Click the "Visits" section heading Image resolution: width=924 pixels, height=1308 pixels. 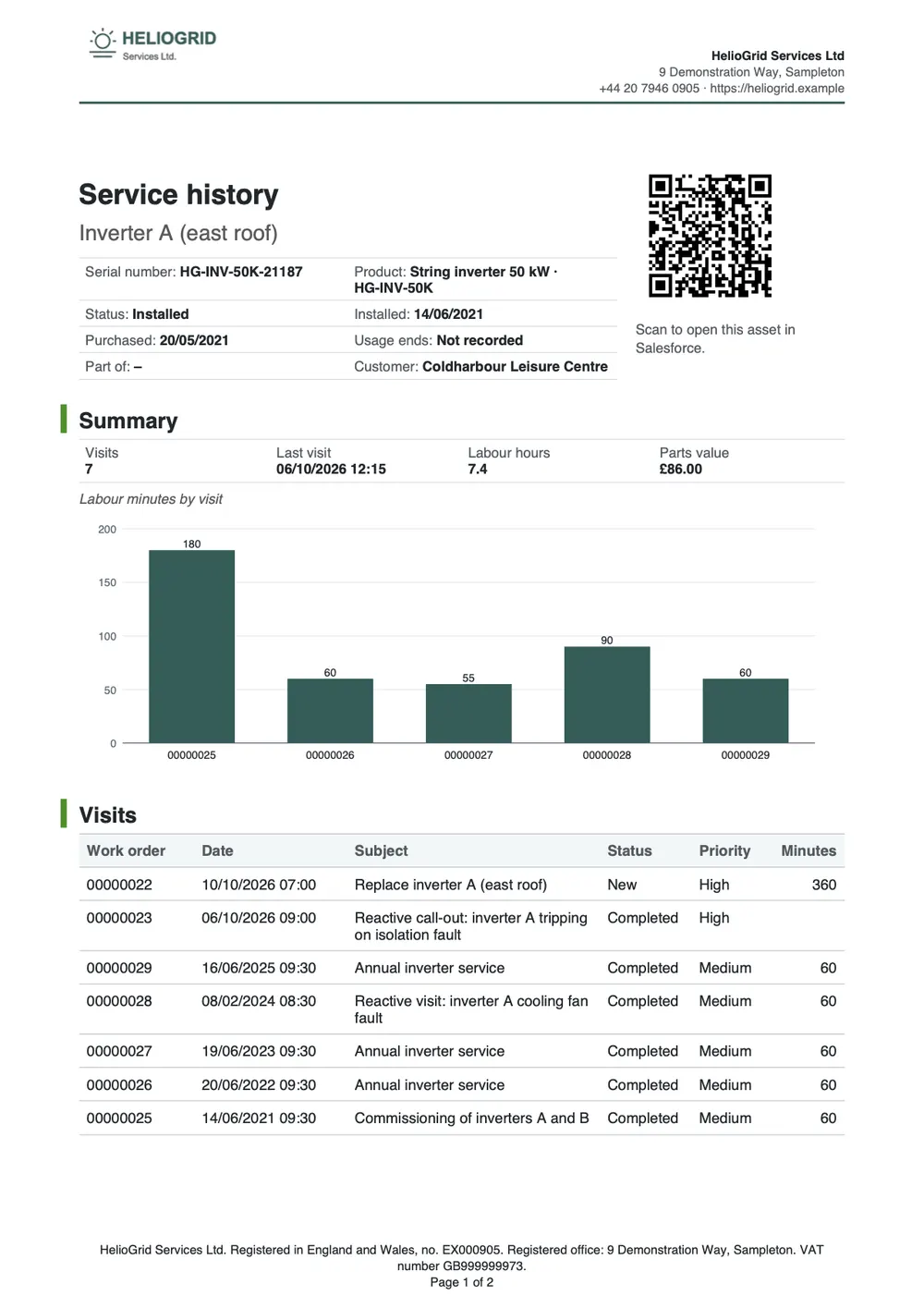click(108, 815)
